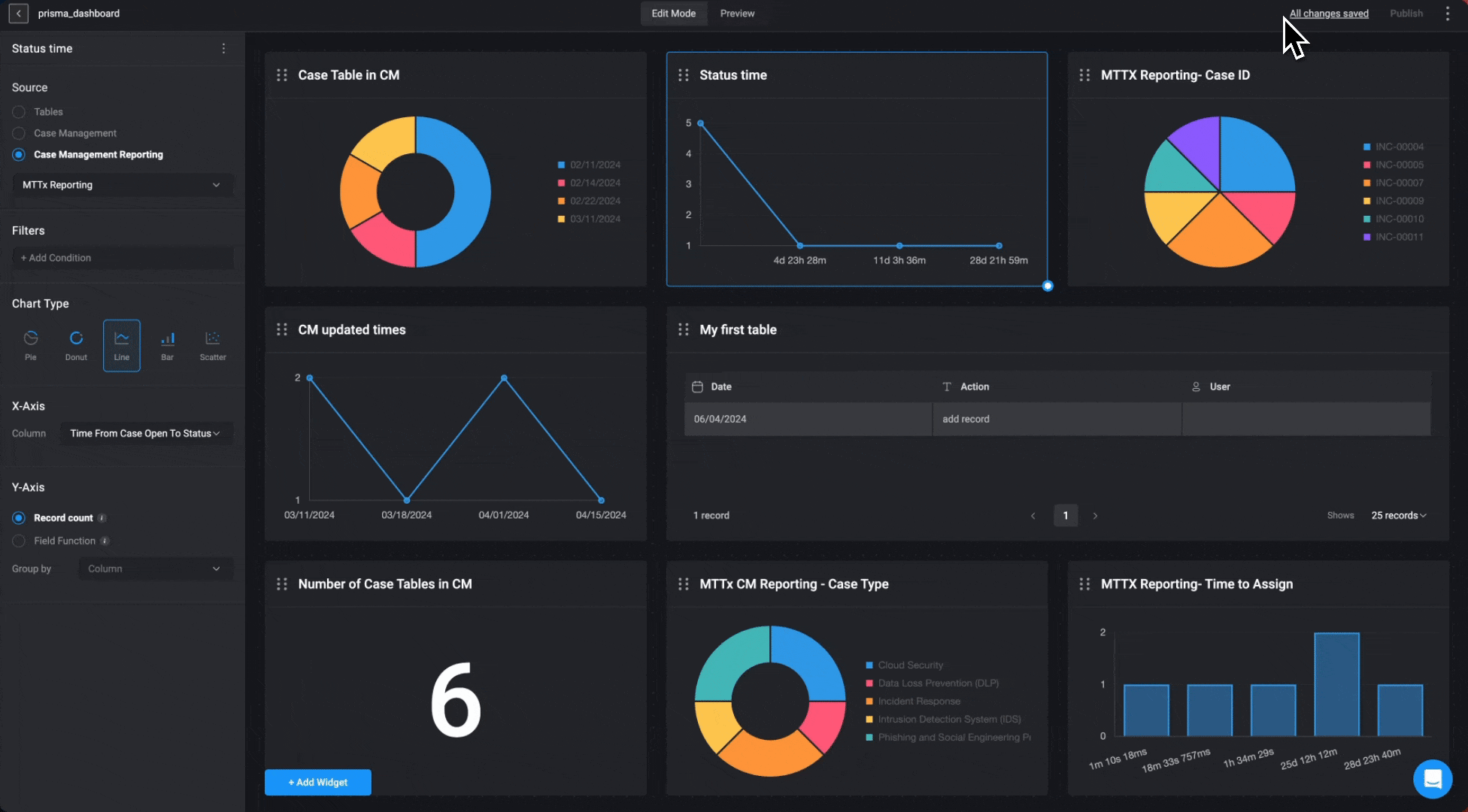This screenshot has height=812, width=1468.
Task: Click the Add Widget button
Action: [317, 782]
